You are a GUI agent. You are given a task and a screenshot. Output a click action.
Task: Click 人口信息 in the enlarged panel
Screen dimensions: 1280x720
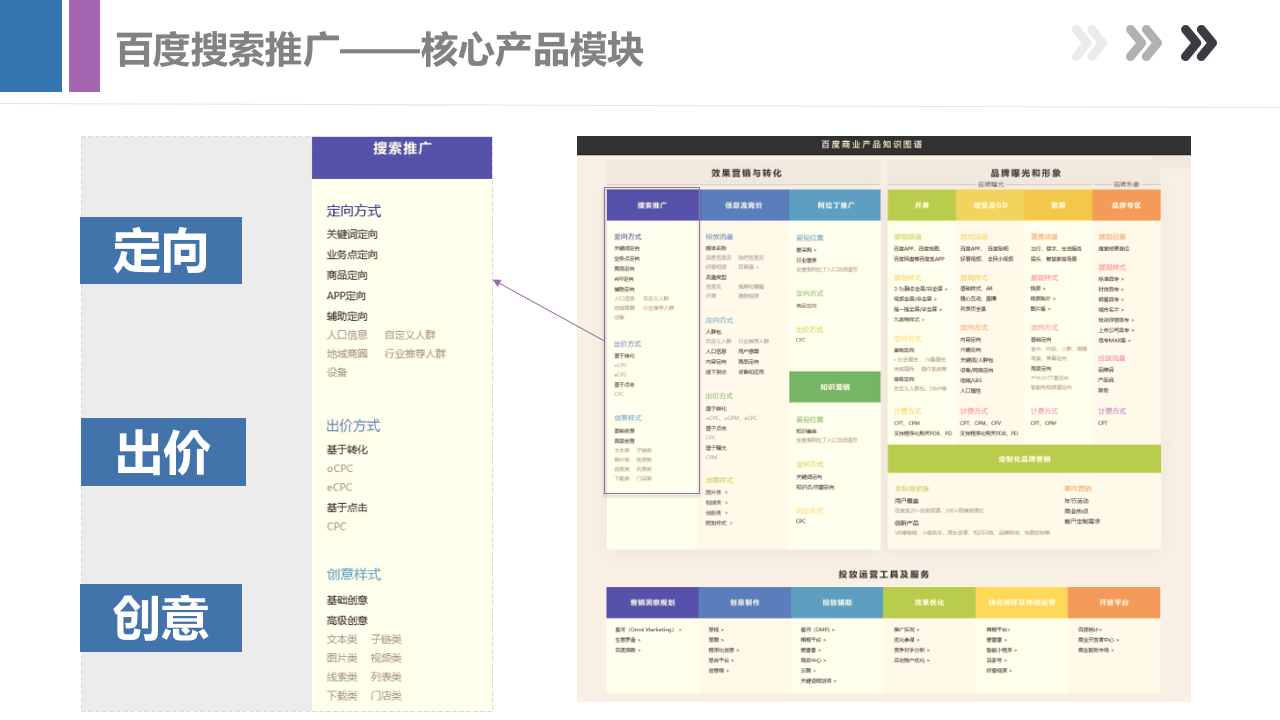point(347,335)
